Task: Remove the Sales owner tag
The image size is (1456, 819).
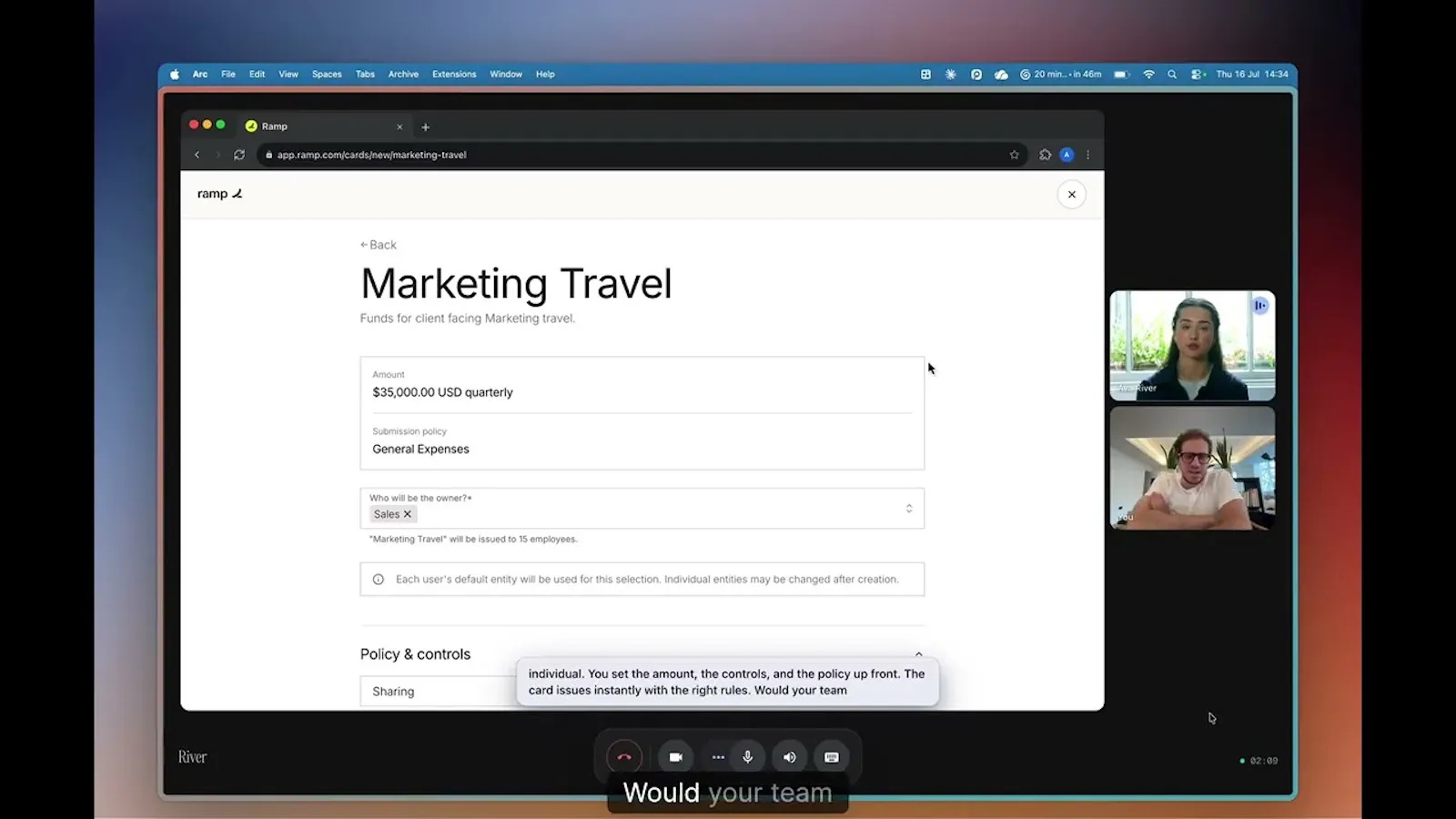Action: pyautogui.click(x=408, y=514)
